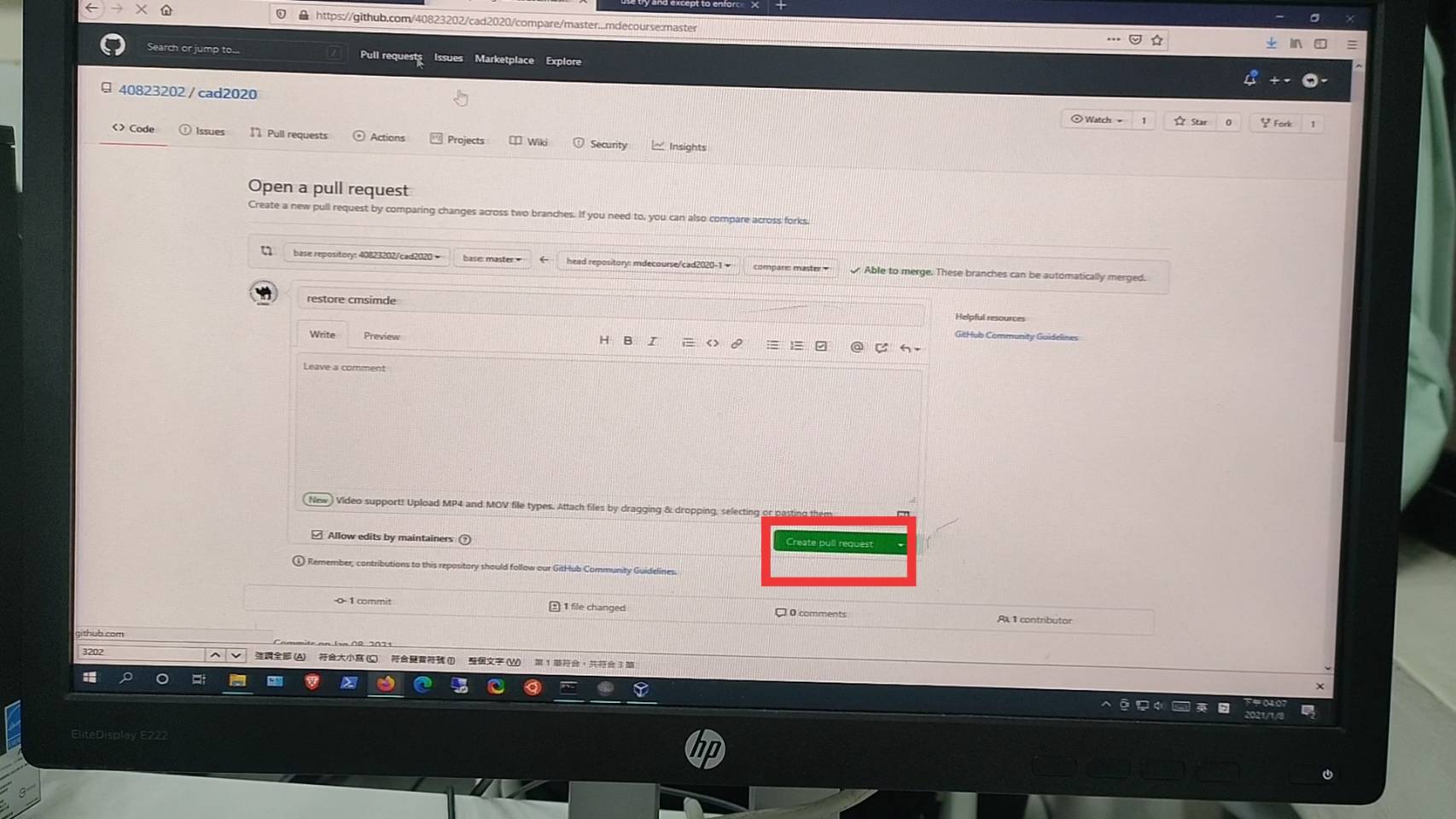Screen dimensions: 1456x819
Task: Switch to the Preview tab in editor
Action: [381, 336]
